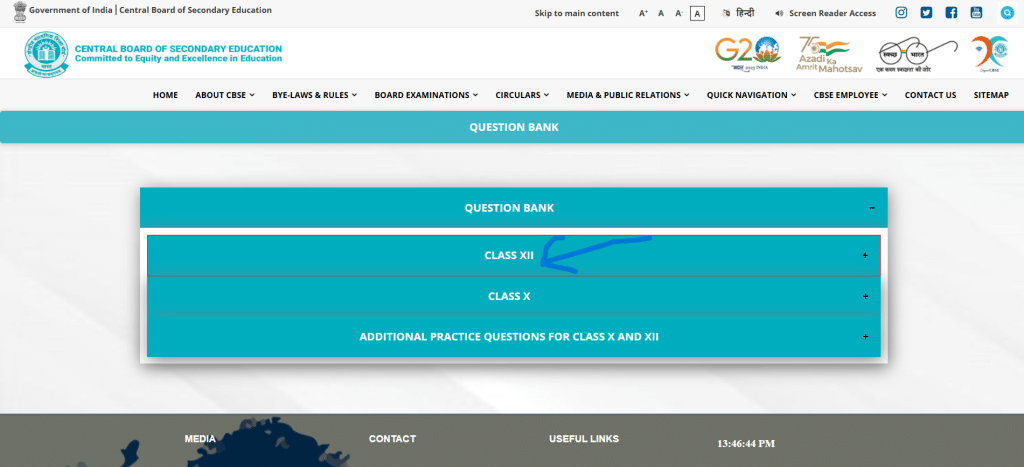
Task: Click the USEFUL LINKS footer heading
Action: [x=584, y=439]
